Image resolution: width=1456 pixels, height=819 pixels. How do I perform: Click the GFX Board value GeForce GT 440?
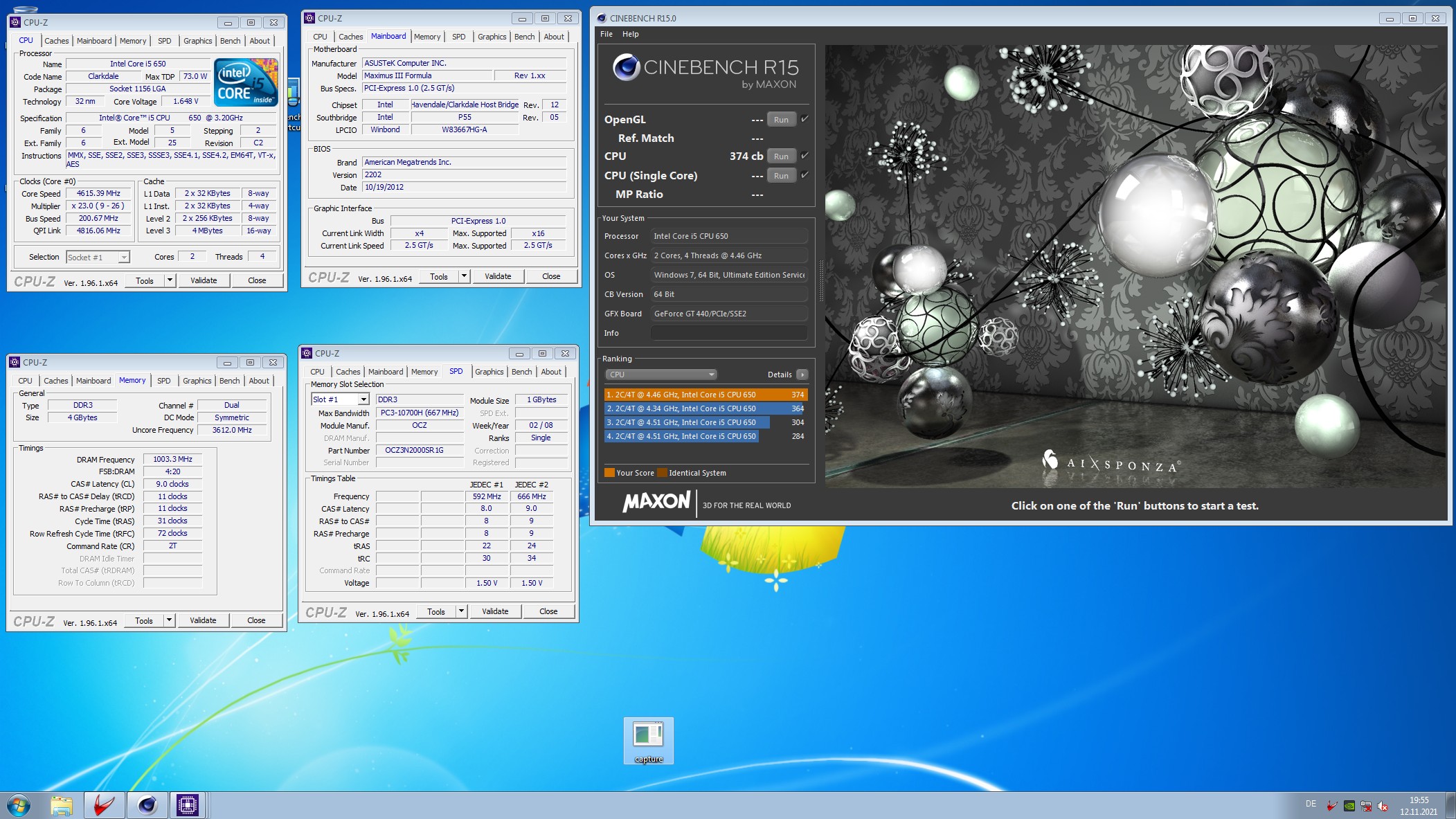[729, 314]
